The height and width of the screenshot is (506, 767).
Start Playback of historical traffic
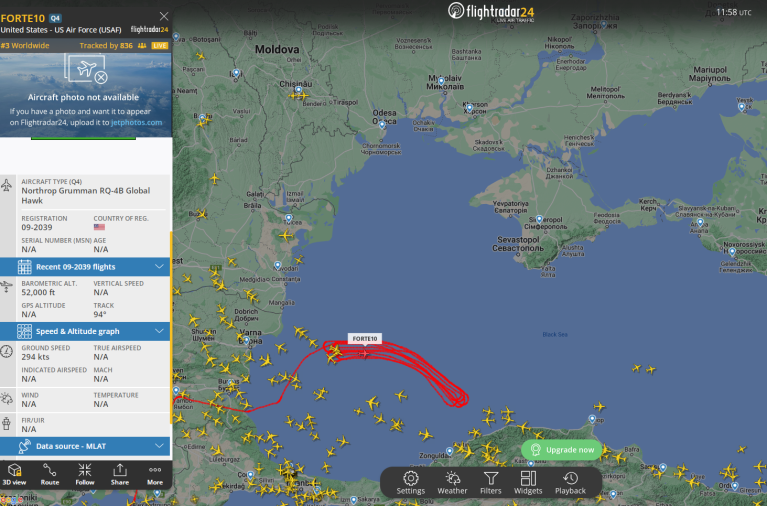570,483
